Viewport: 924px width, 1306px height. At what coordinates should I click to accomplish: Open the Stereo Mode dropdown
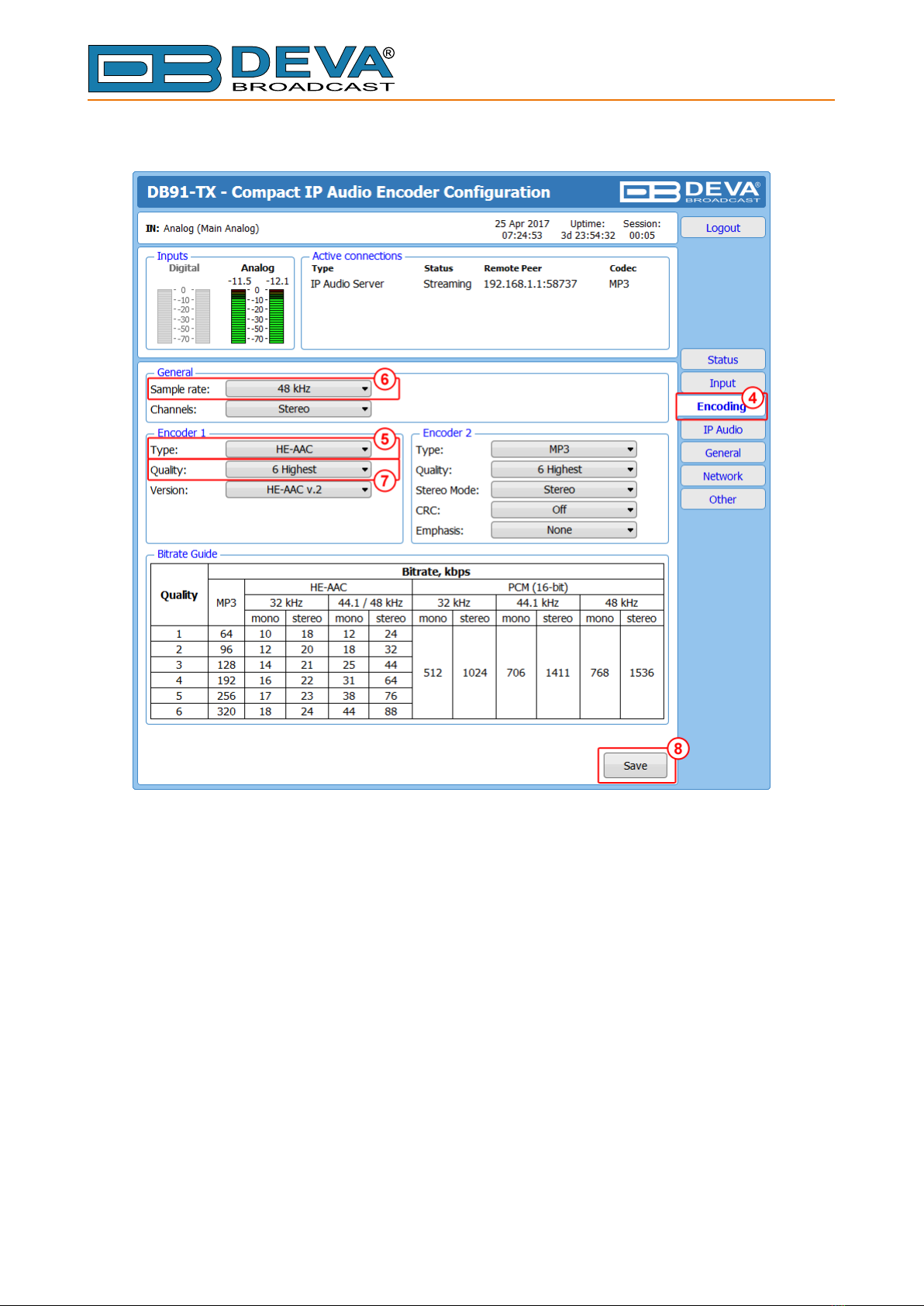[x=564, y=490]
